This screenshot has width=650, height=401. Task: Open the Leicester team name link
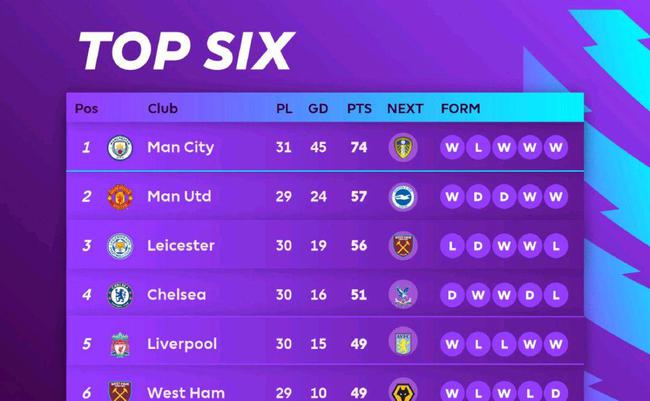181,245
